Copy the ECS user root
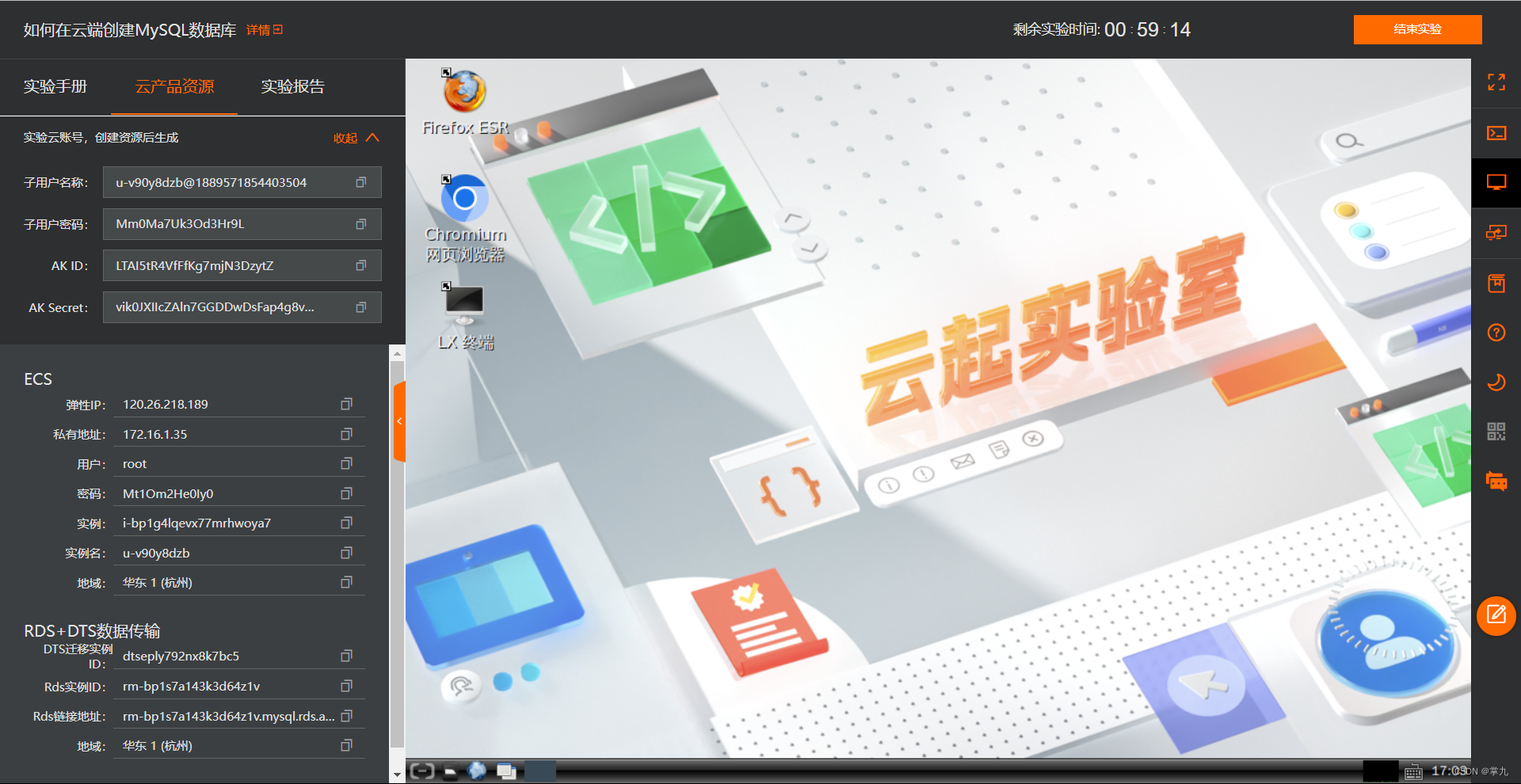The width and height of the screenshot is (1521, 784). pos(346,463)
